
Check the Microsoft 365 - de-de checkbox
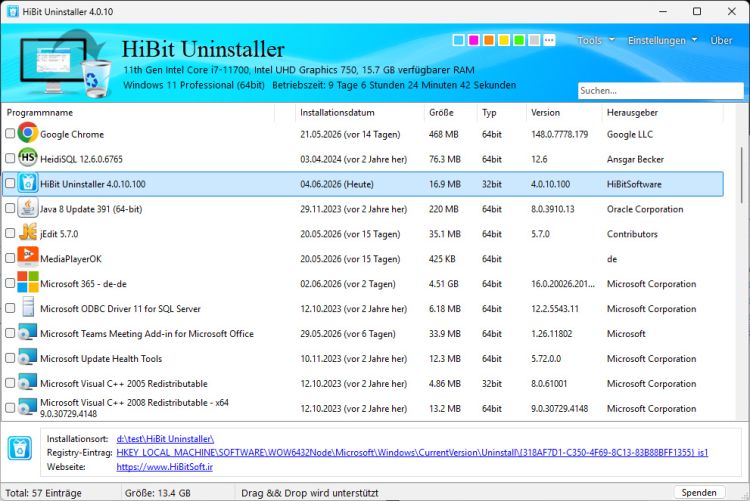[10, 283]
